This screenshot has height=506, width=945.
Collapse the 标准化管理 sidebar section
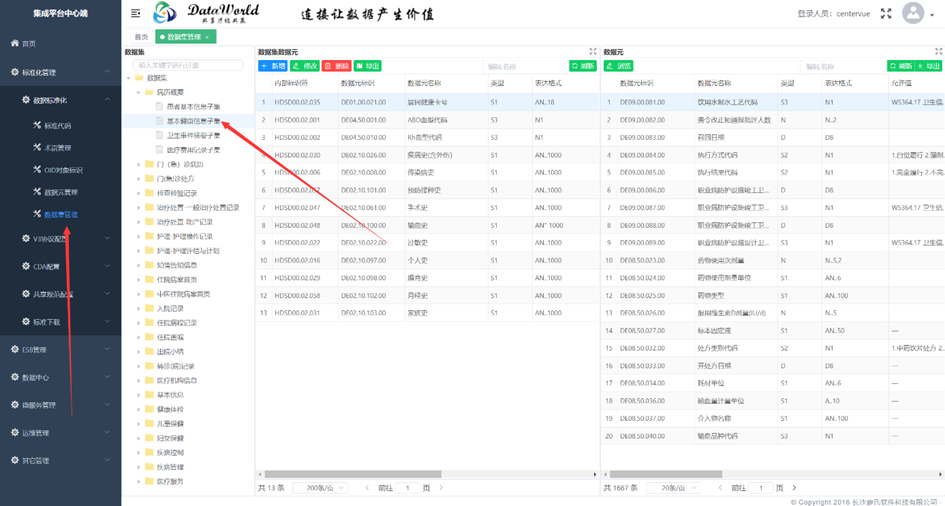click(x=60, y=72)
